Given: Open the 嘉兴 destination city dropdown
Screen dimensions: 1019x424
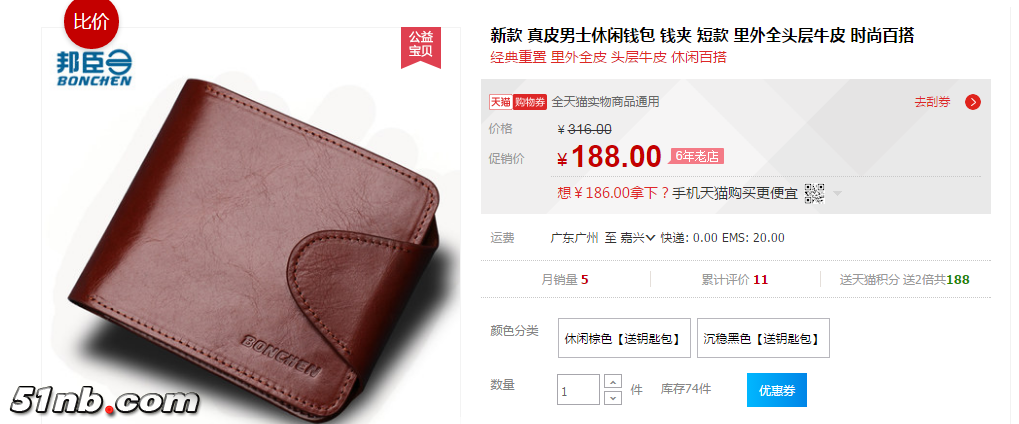Looking at the screenshot, I should pyautogui.click(x=638, y=238).
